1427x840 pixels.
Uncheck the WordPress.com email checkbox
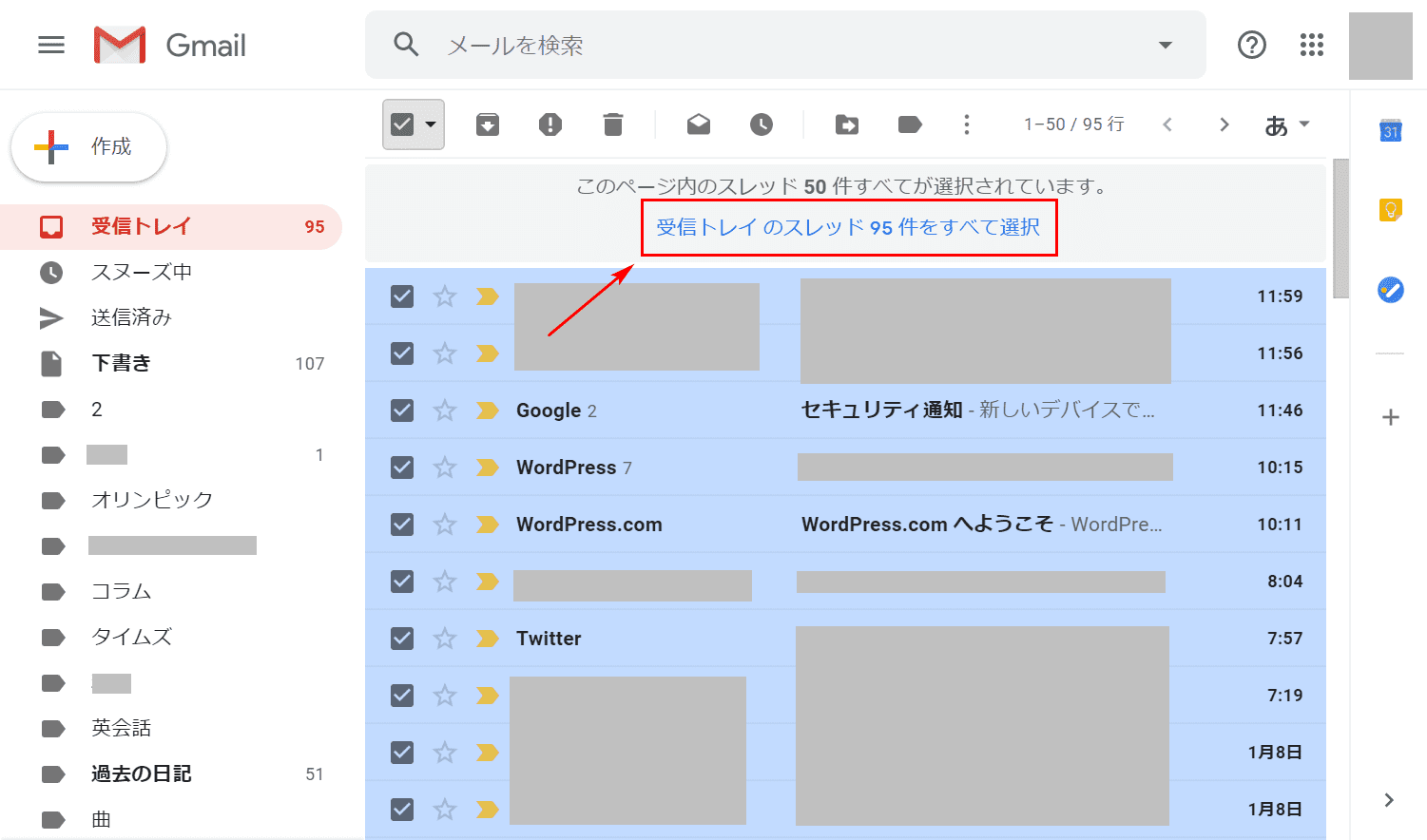point(402,525)
